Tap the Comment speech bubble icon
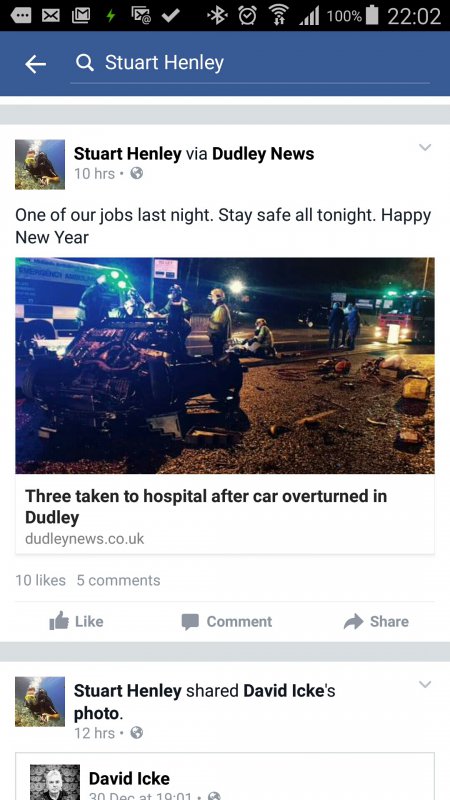Screen dimensions: 450x800 point(190,622)
